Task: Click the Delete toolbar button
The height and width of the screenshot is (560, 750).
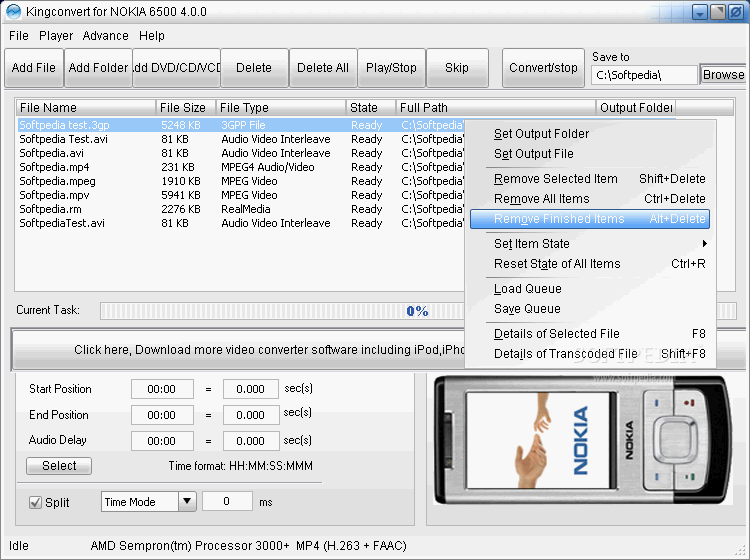Action: click(254, 68)
